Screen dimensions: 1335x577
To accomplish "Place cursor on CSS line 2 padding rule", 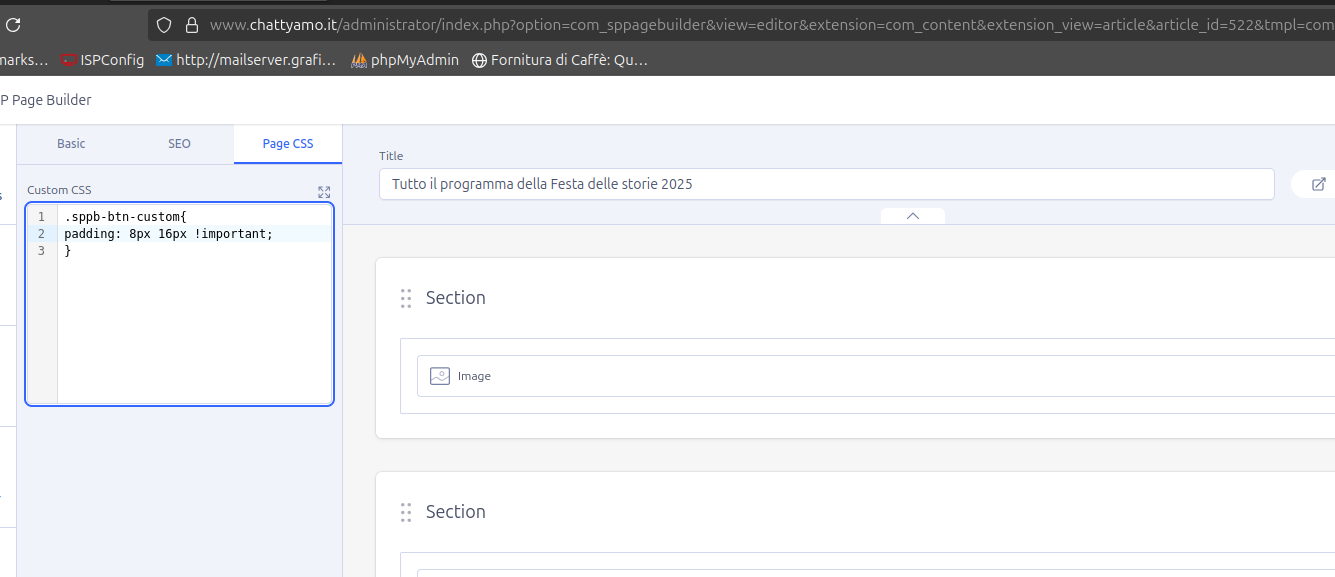I will tap(168, 234).
